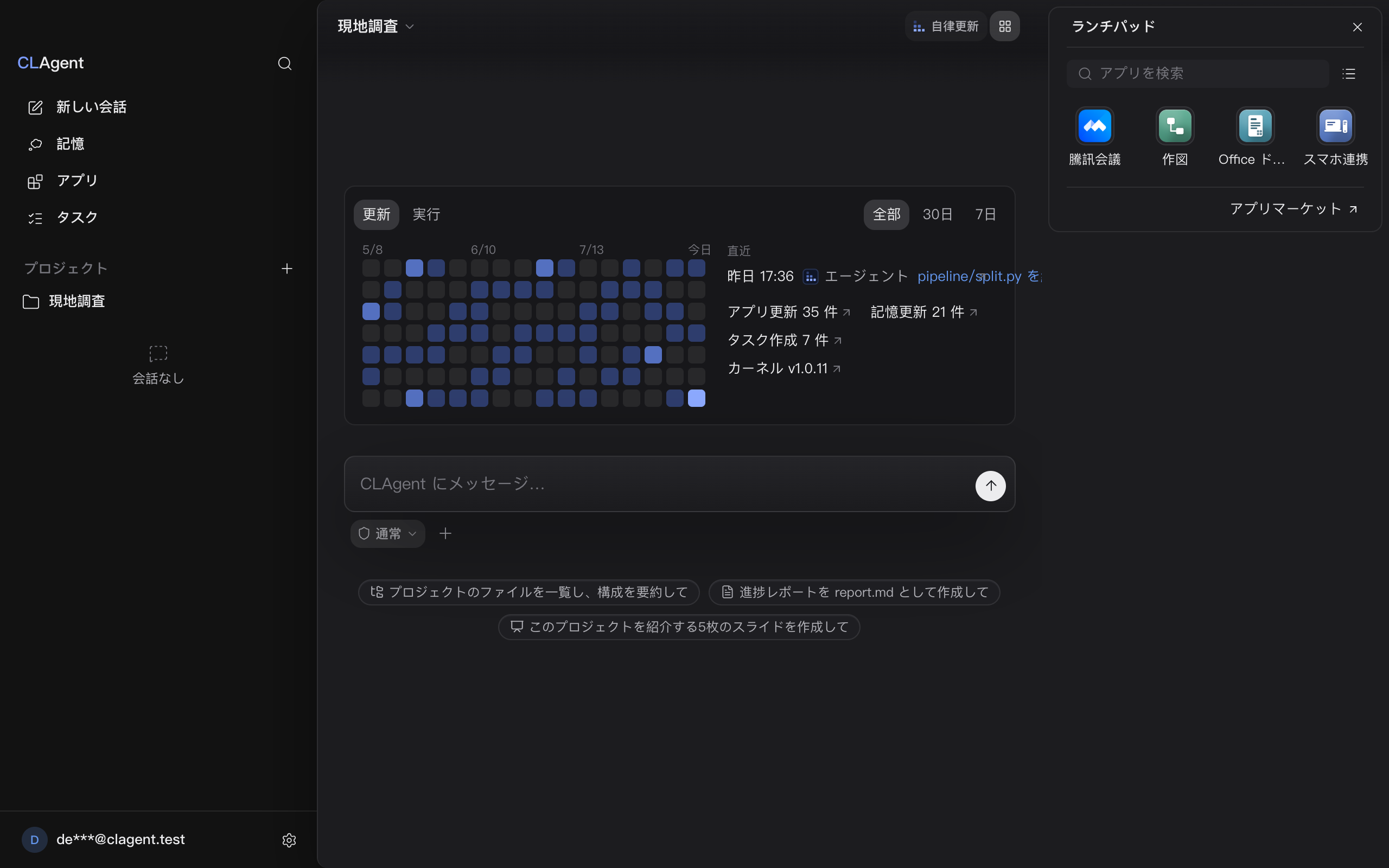The width and height of the screenshot is (1389, 868).
Task: Select the 7日 time range
Action: coord(985,215)
